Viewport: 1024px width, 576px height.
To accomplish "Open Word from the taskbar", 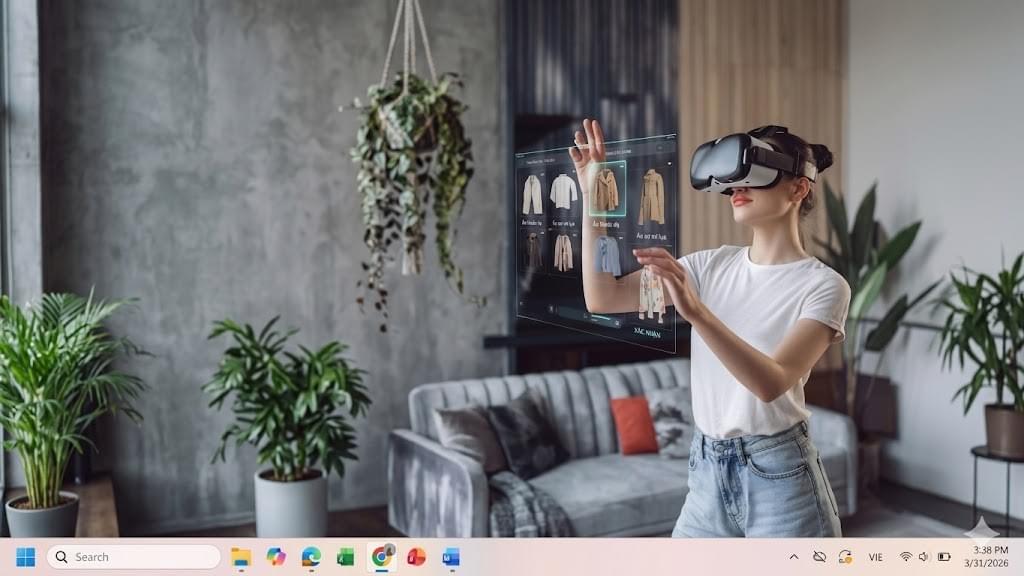I will (451, 557).
